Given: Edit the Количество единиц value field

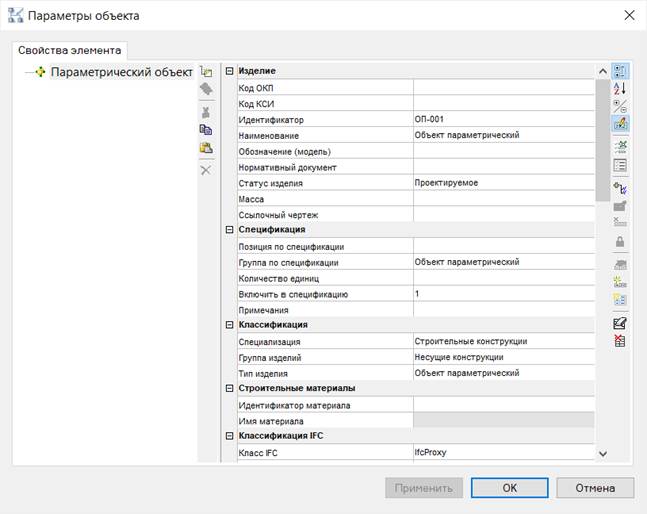Looking at the screenshot, I should tap(504, 278).
